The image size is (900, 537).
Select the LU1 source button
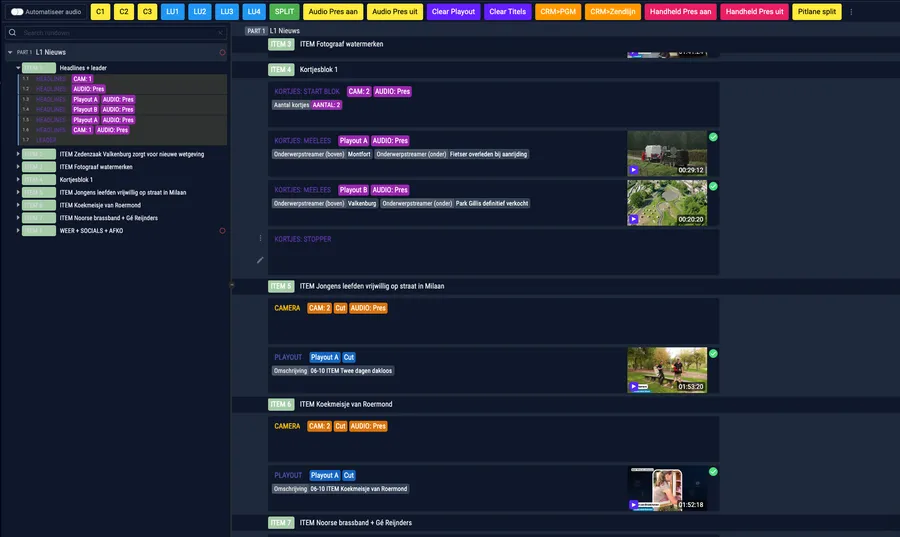(x=172, y=11)
